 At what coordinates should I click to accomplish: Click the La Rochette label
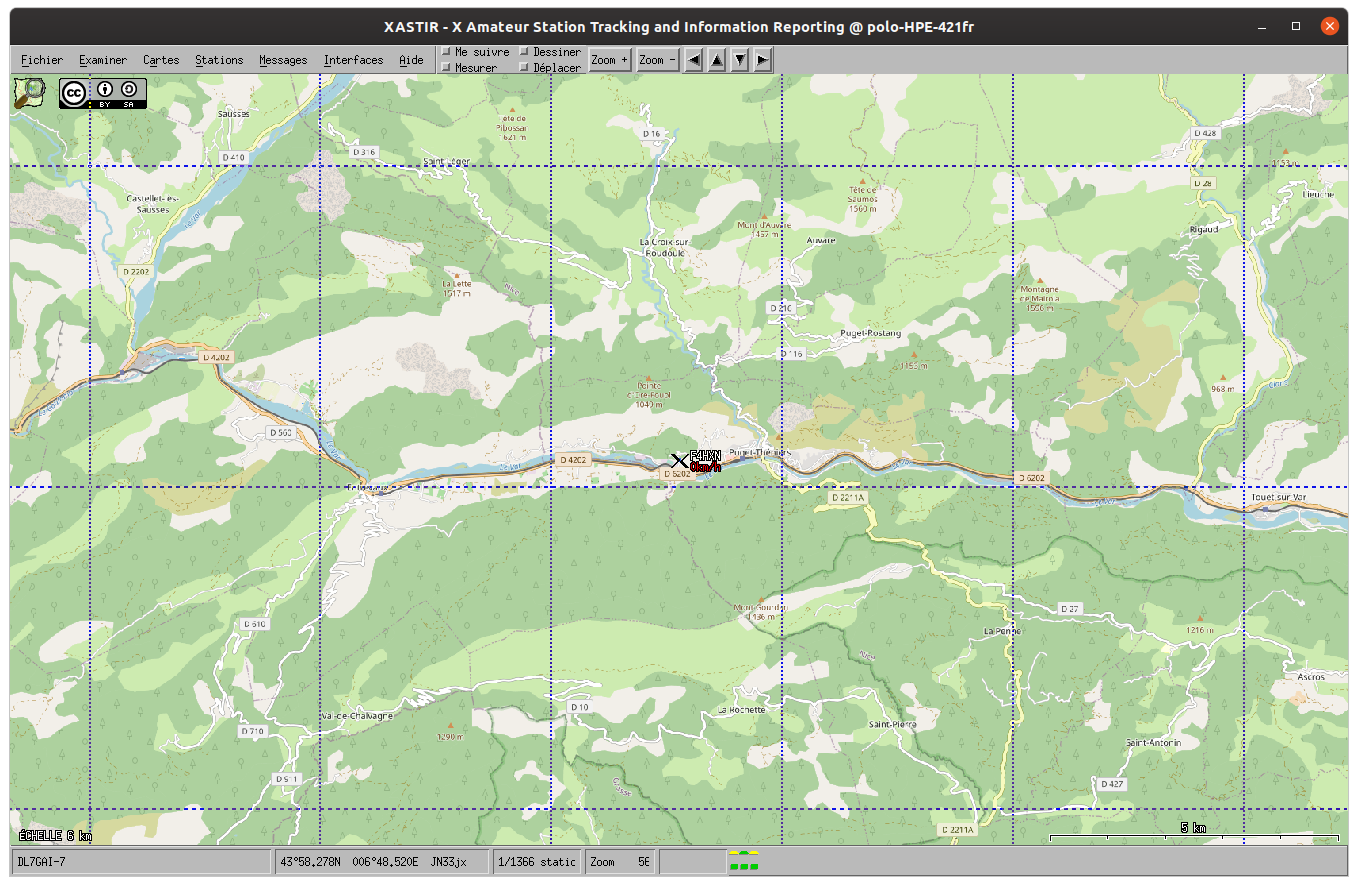coord(741,710)
